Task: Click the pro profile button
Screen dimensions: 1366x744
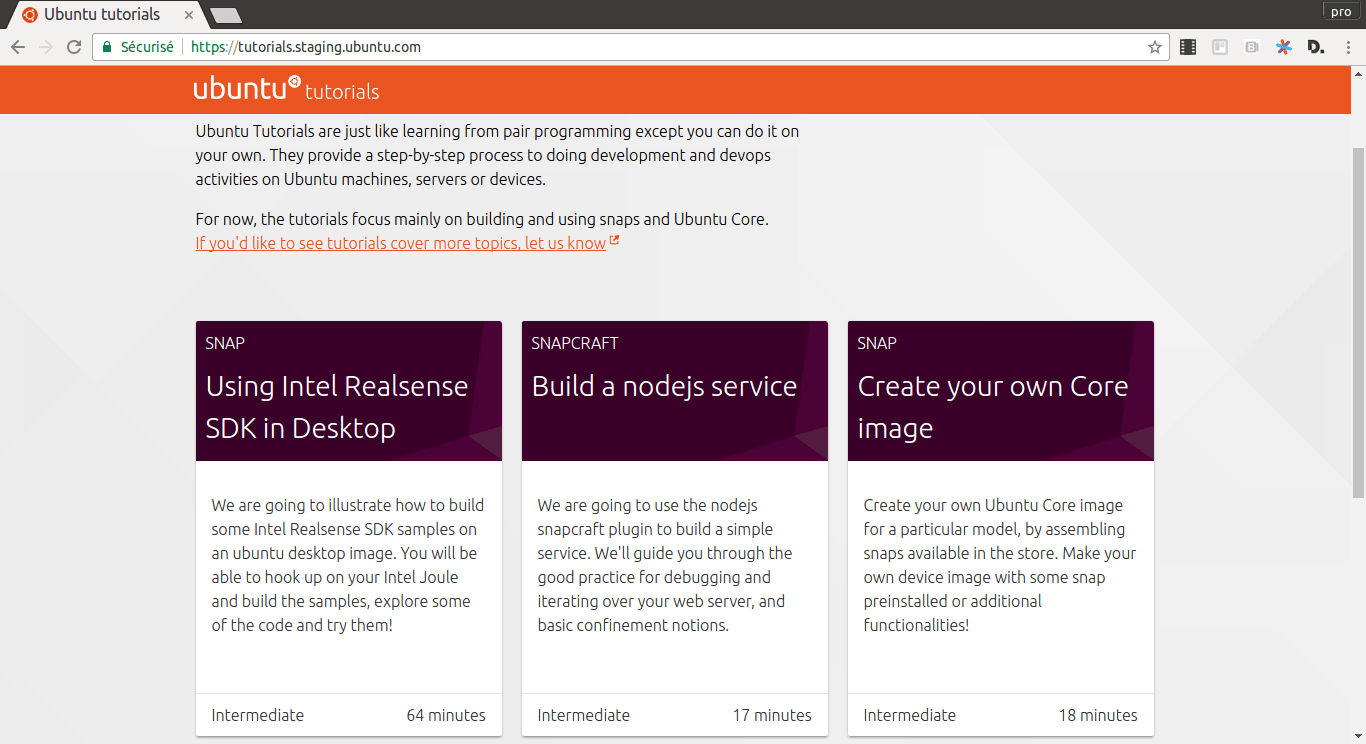Action: 1341,11
